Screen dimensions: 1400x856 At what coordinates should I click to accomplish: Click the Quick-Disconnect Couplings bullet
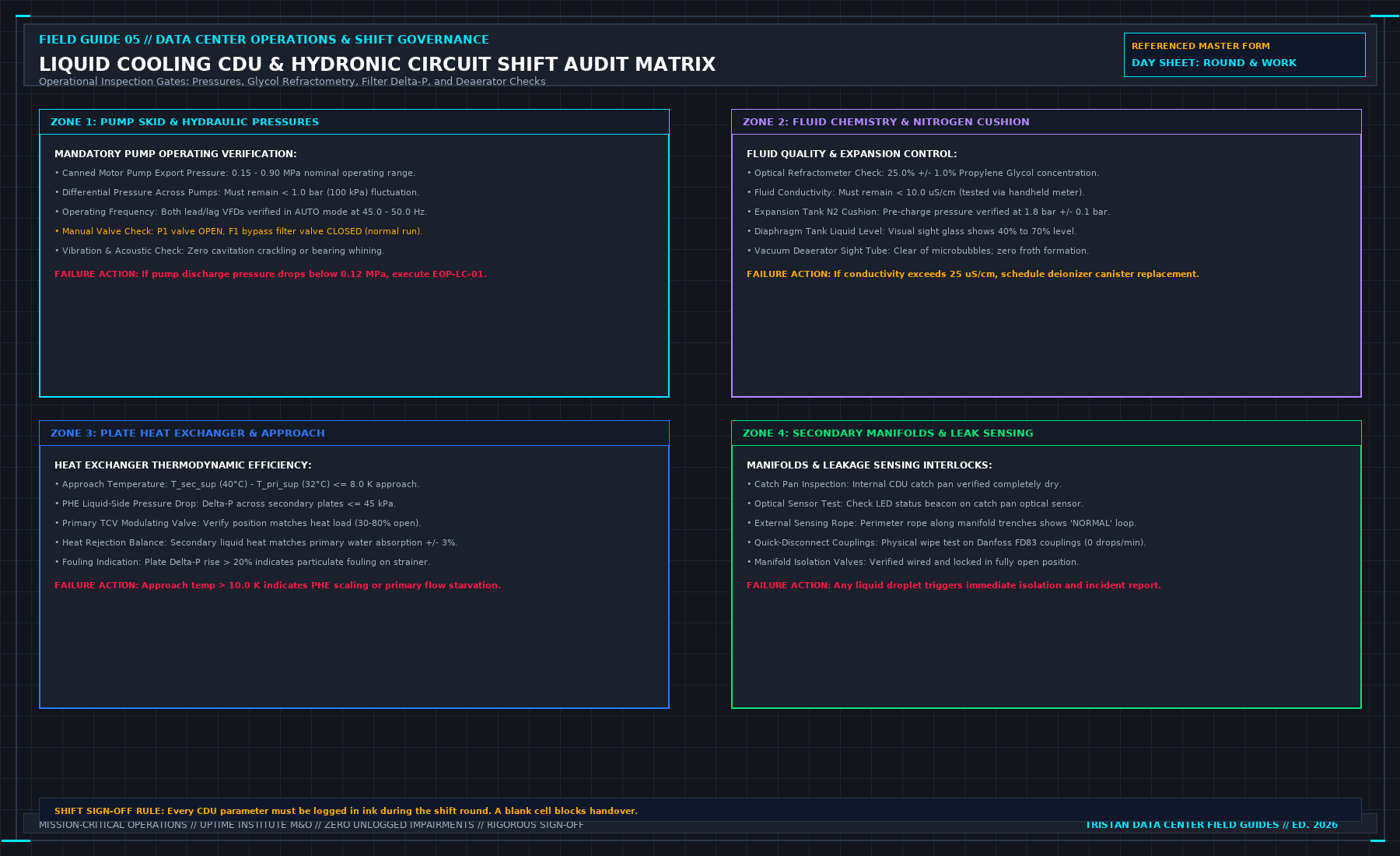coord(947,542)
